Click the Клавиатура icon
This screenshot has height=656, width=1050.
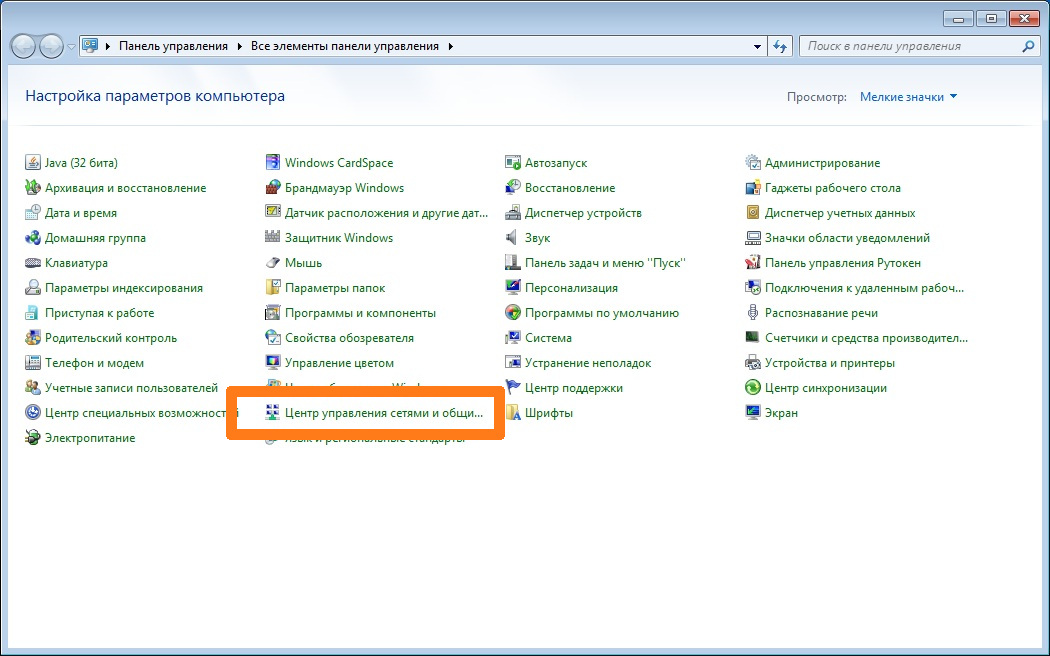tap(33, 263)
